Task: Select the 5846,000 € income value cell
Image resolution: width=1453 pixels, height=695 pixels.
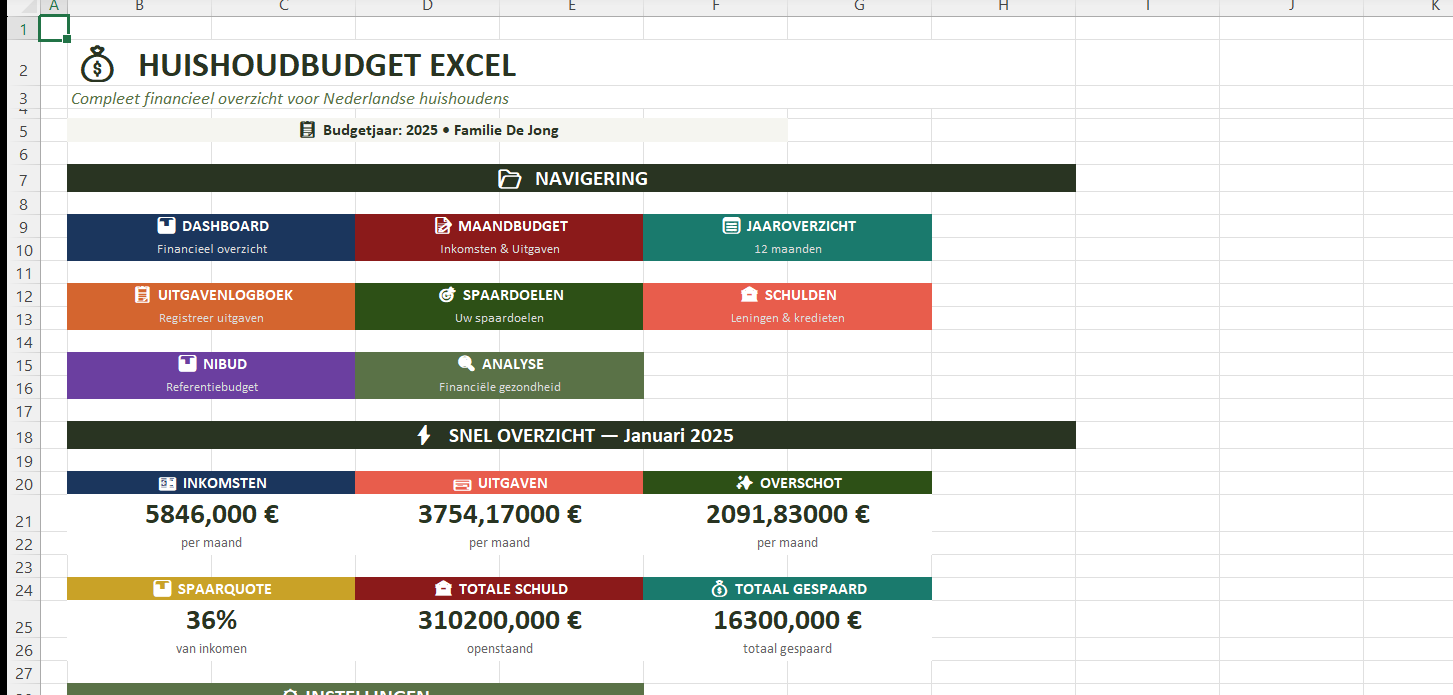Action: pos(211,515)
